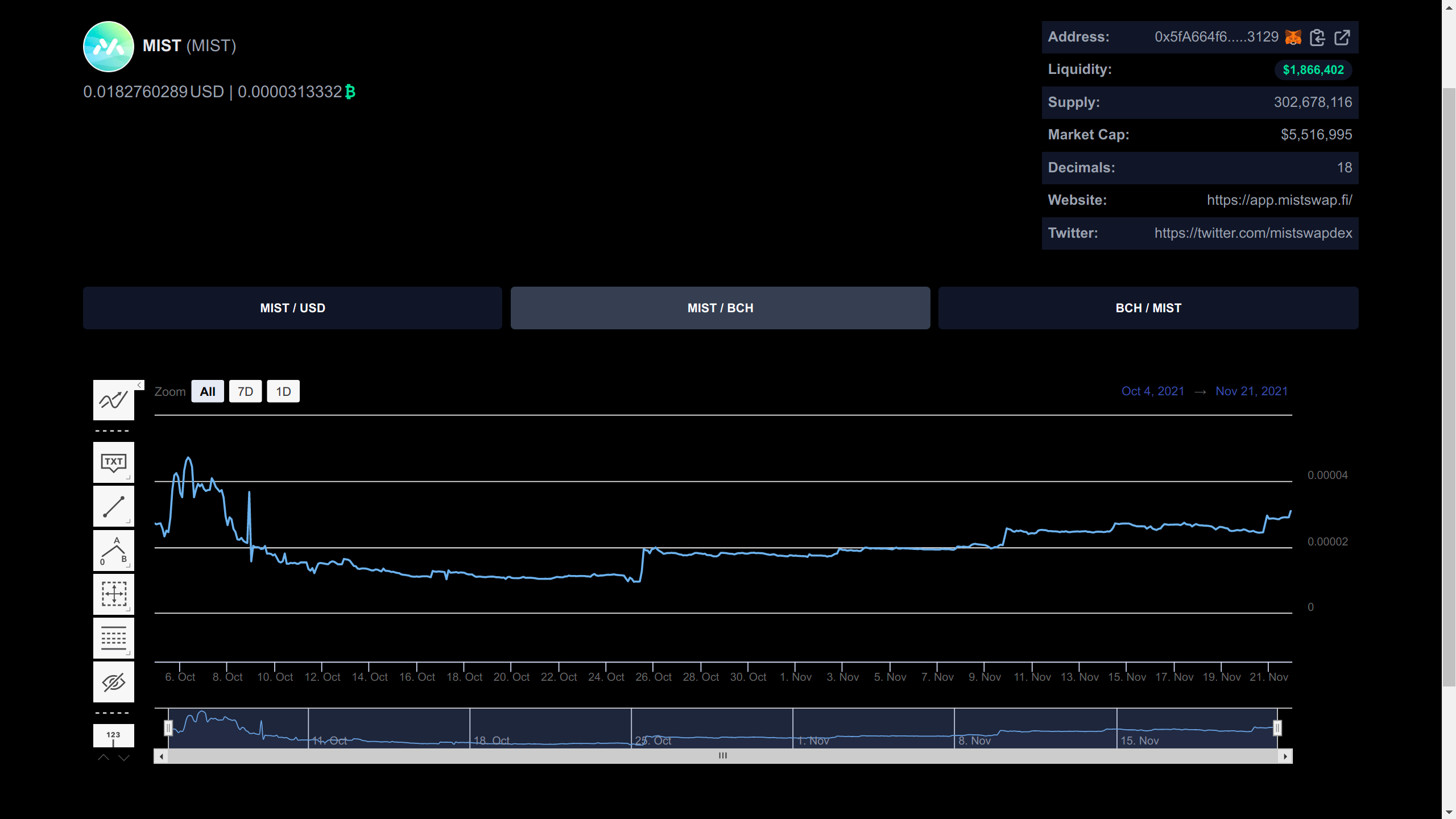The width and height of the screenshot is (1456, 819).
Task: Click the MIST token logo
Action: point(109,47)
